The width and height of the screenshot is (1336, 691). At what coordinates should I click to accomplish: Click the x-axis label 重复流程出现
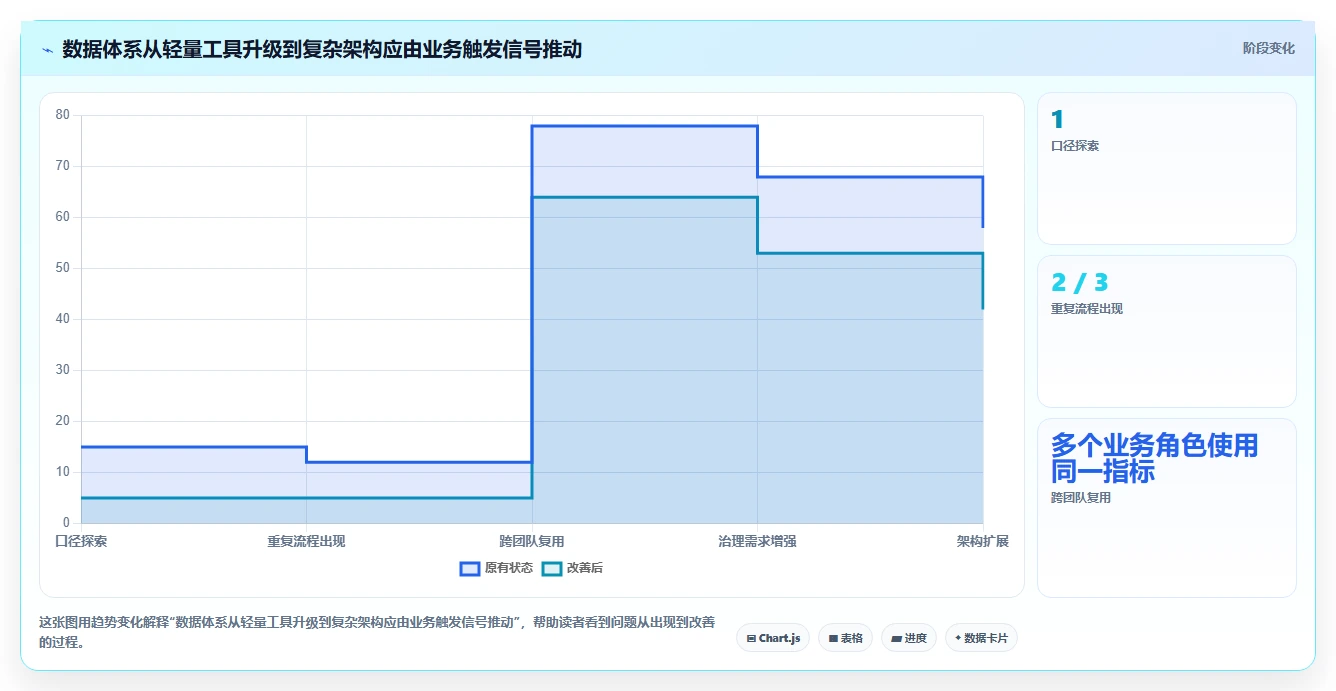click(306, 541)
